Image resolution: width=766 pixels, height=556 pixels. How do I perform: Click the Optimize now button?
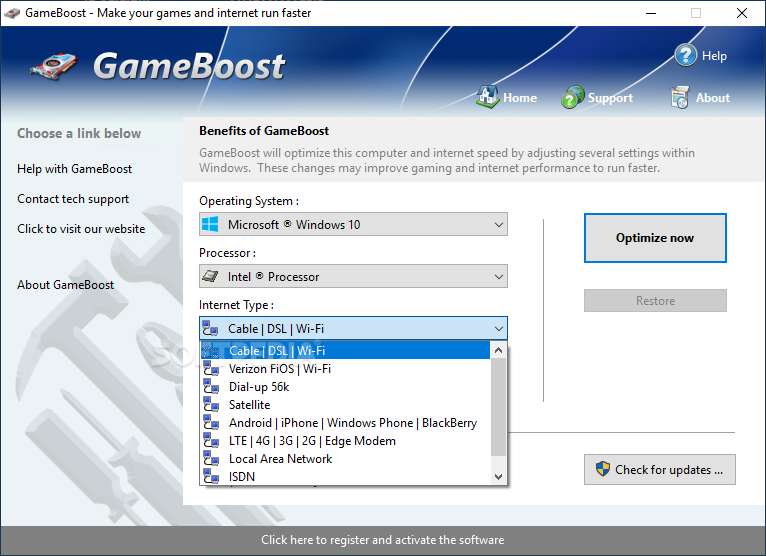[655, 238]
